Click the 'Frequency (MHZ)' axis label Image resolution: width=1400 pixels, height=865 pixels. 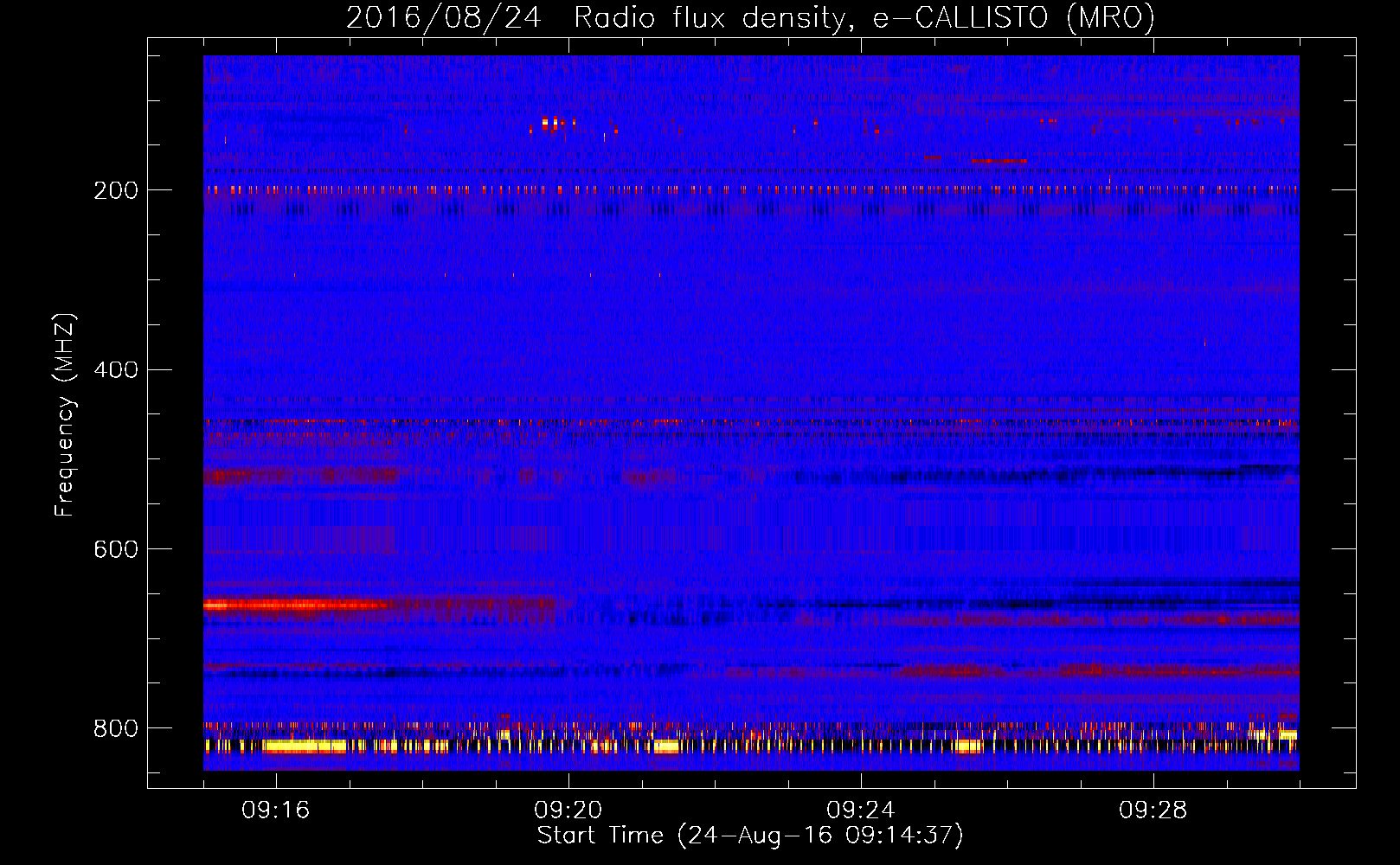click(x=65, y=414)
